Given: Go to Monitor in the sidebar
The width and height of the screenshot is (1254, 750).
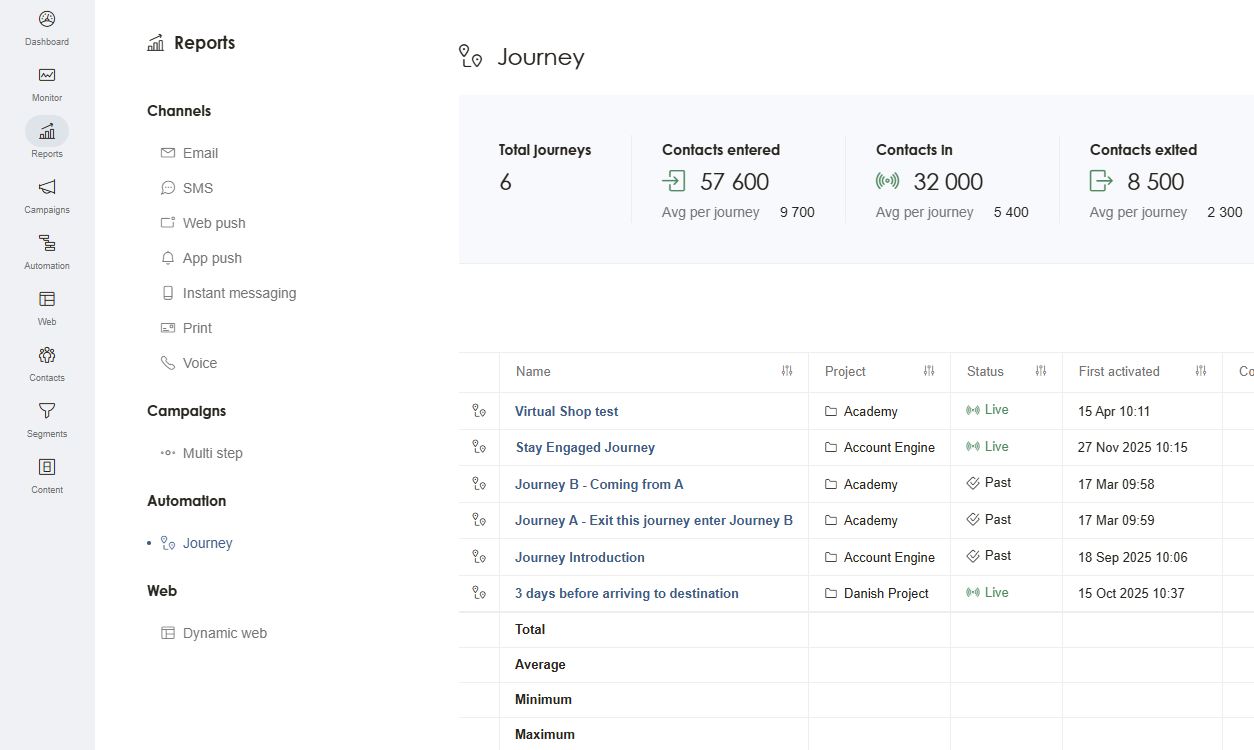Looking at the screenshot, I should pos(47,75).
